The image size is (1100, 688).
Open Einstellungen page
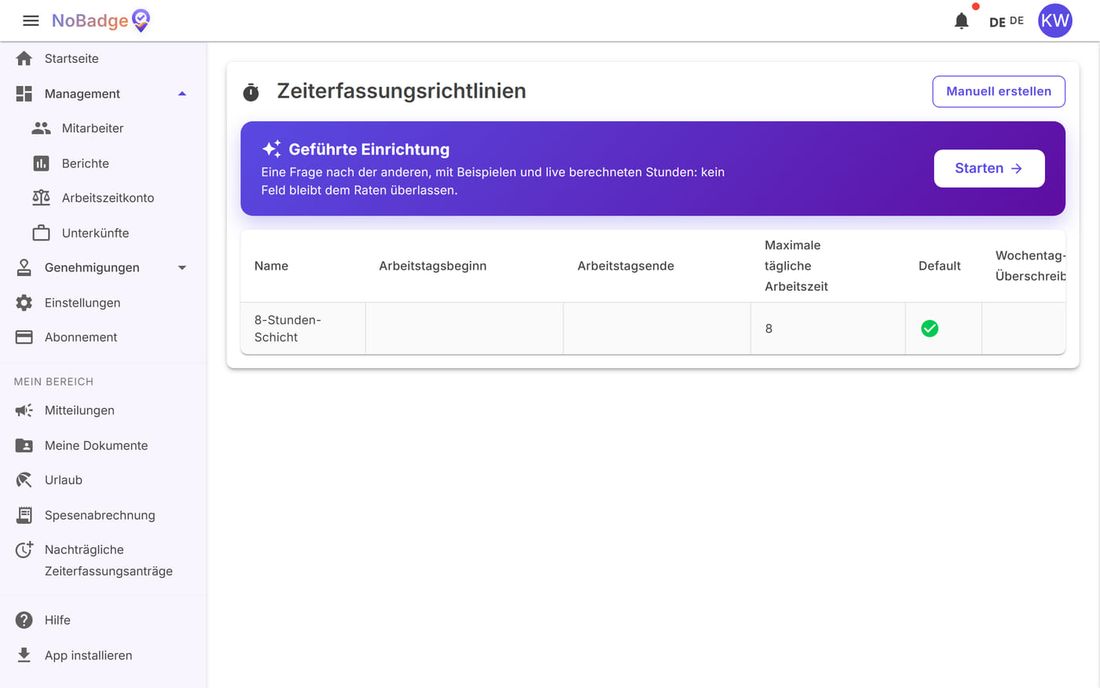coord(83,303)
